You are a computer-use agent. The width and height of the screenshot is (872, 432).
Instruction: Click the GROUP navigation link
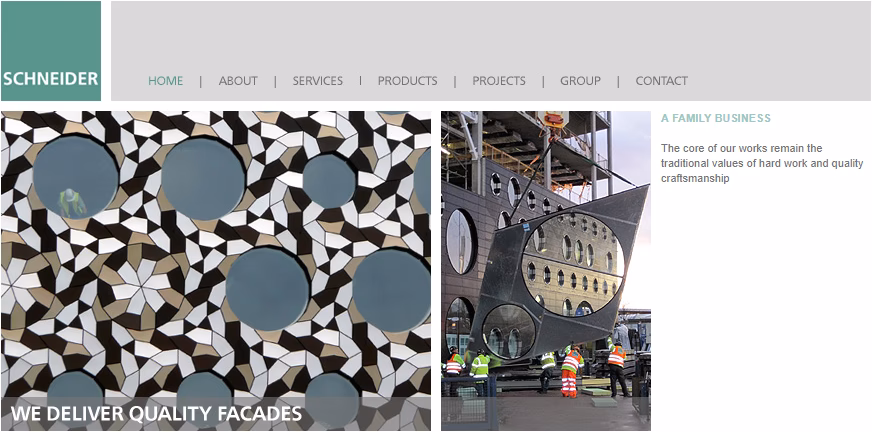pos(580,81)
